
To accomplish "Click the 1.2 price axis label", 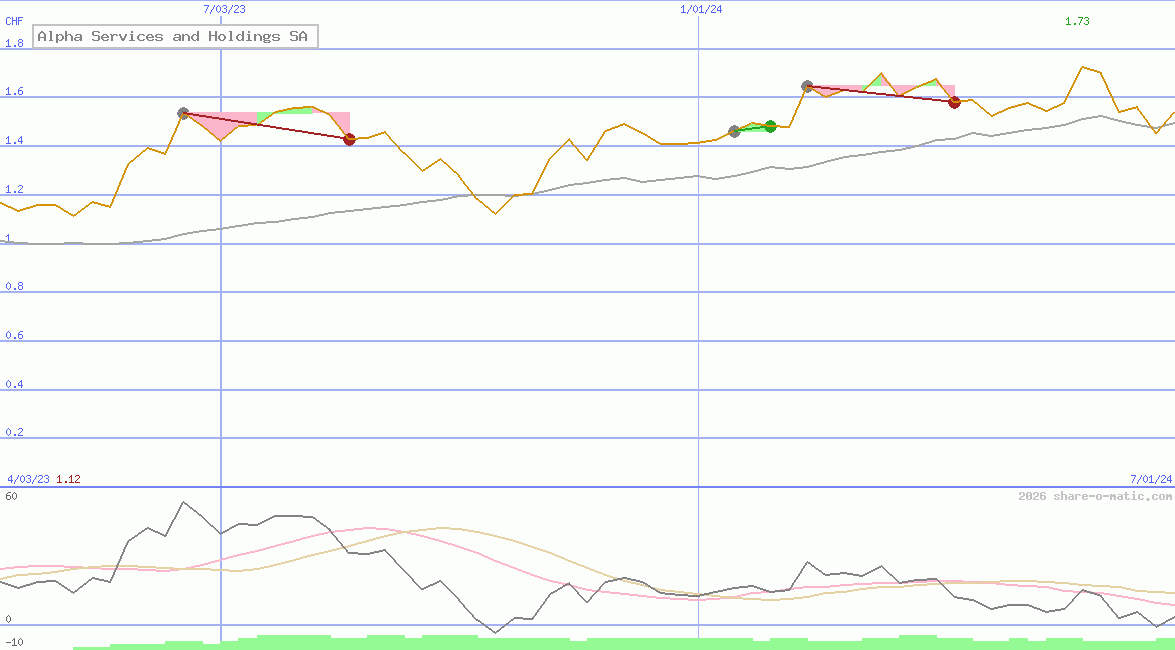I will coord(14,190).
